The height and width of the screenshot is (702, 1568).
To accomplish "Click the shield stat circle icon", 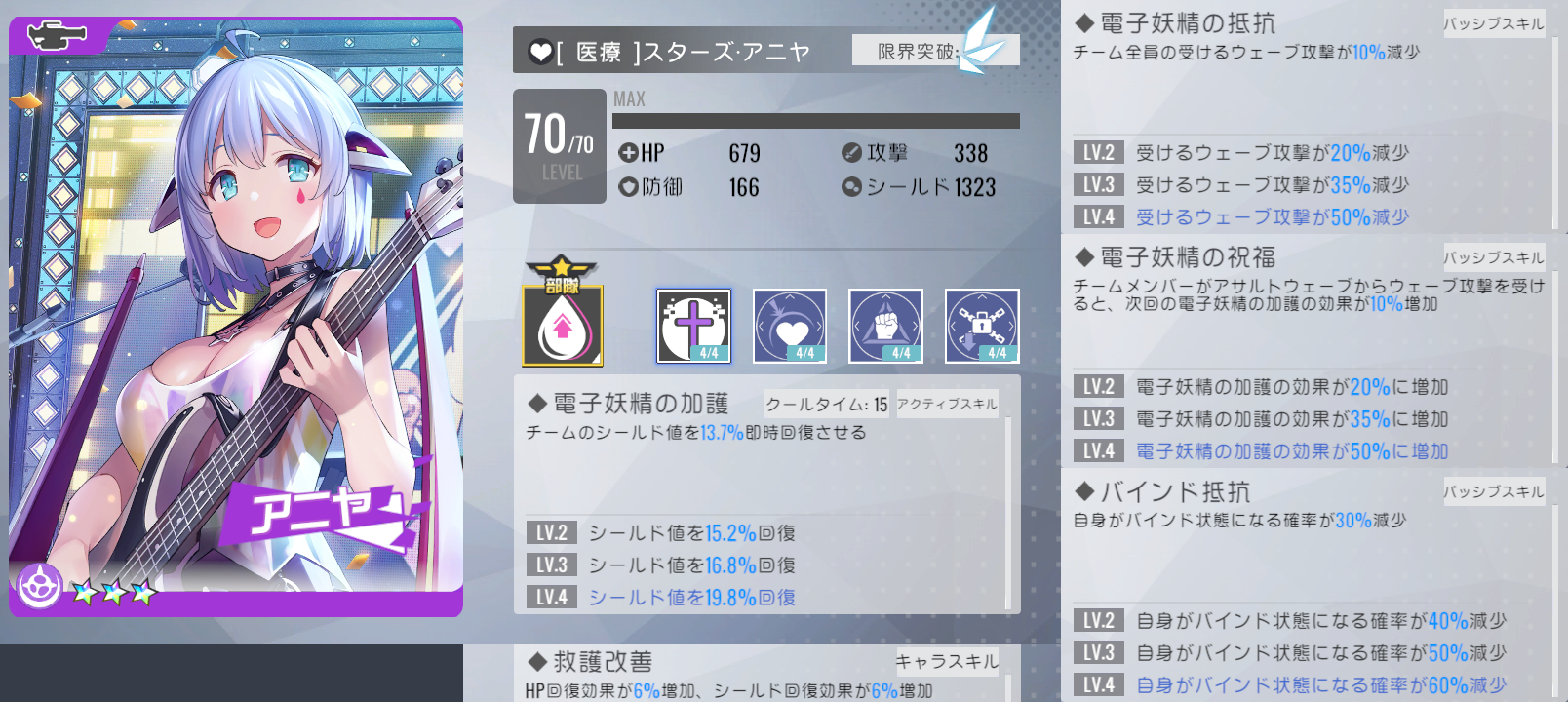I will (851, 186).
